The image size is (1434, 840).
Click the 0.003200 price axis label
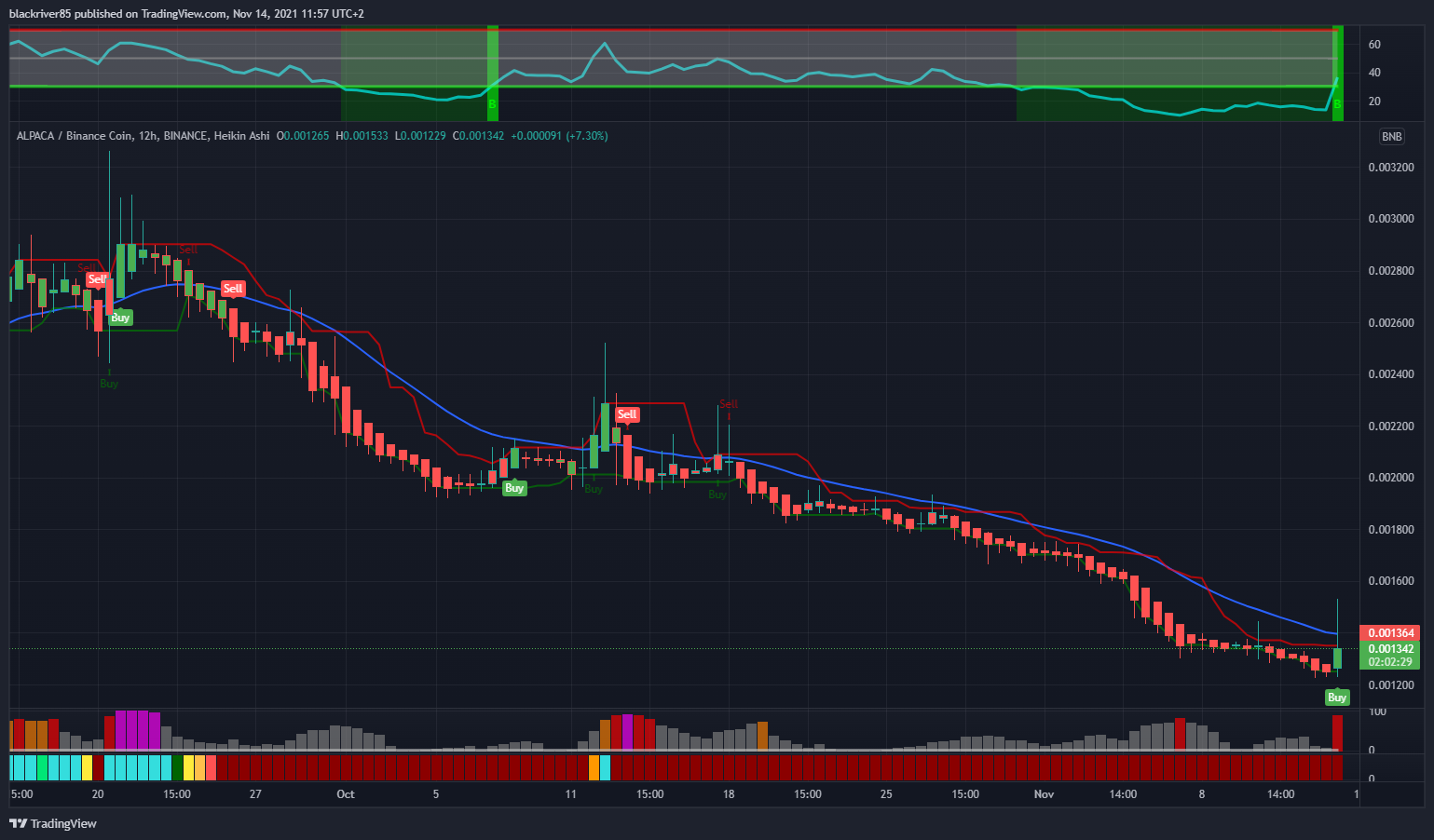point(1390,168)
